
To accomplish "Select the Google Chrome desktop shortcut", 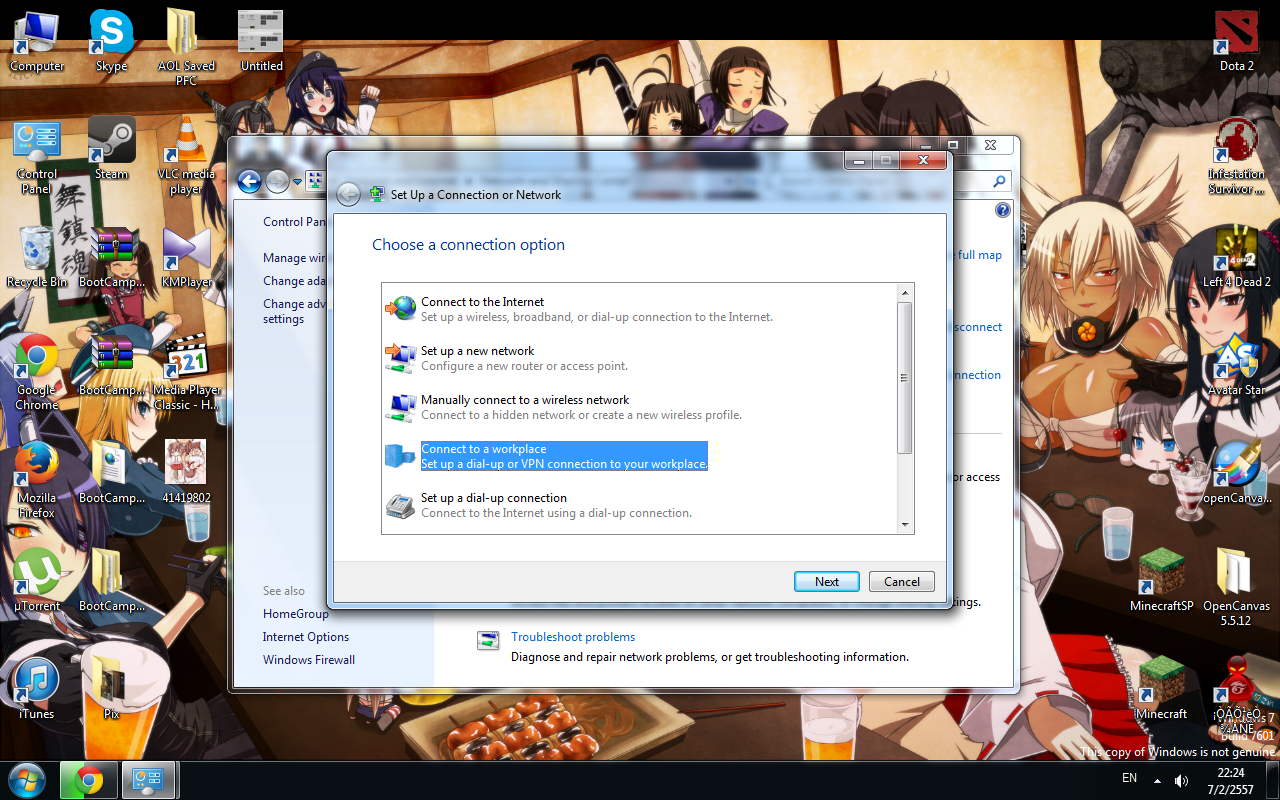I will [x=37, y=372].
